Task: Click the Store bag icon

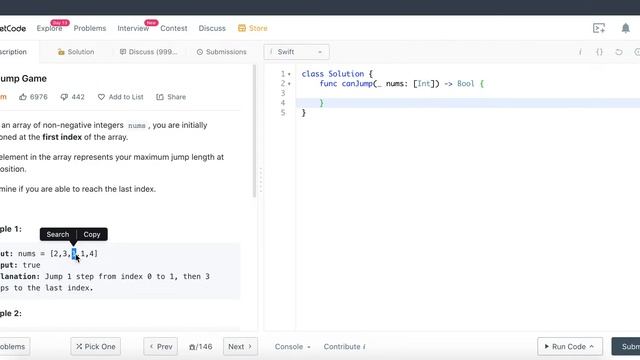Action: 242,28
